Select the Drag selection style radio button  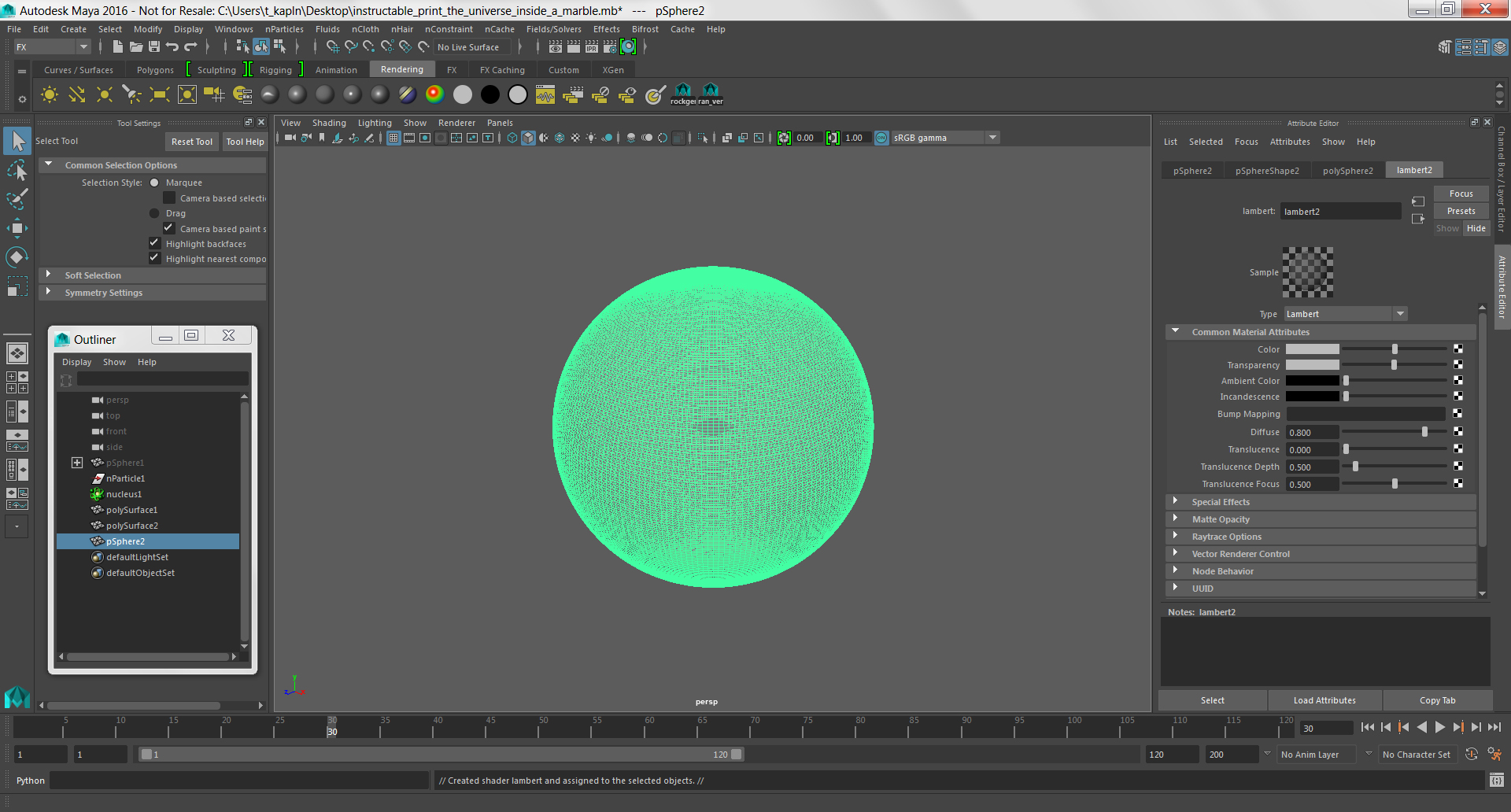coord(154,213)
